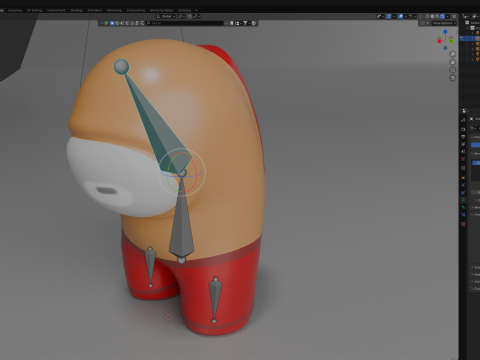
Task: Open the object type visibility dropdown
Action: point(380,16)
